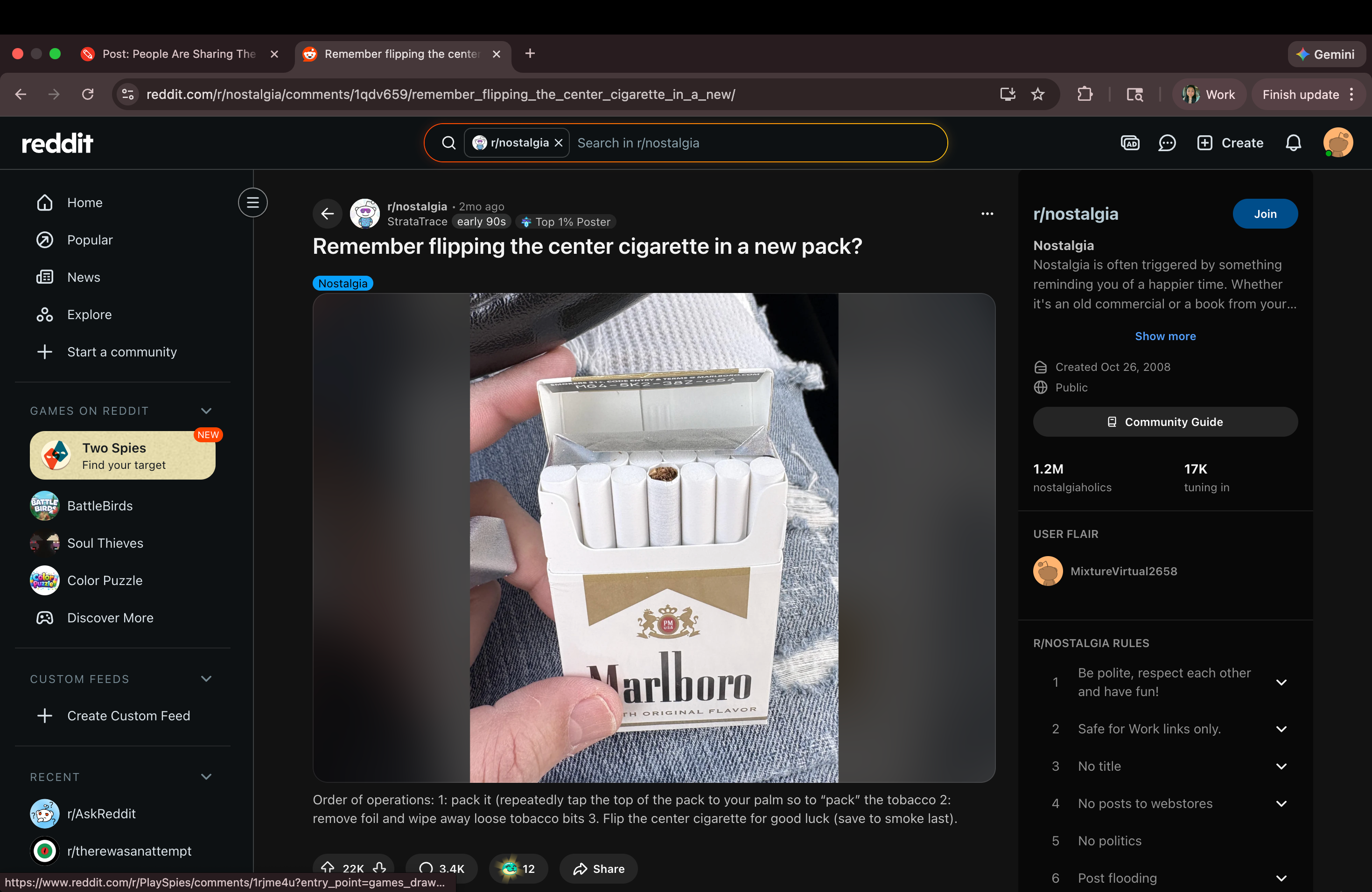The image size is (1372, 892).
Task: Upvote the post
Action: coord(328,868)
